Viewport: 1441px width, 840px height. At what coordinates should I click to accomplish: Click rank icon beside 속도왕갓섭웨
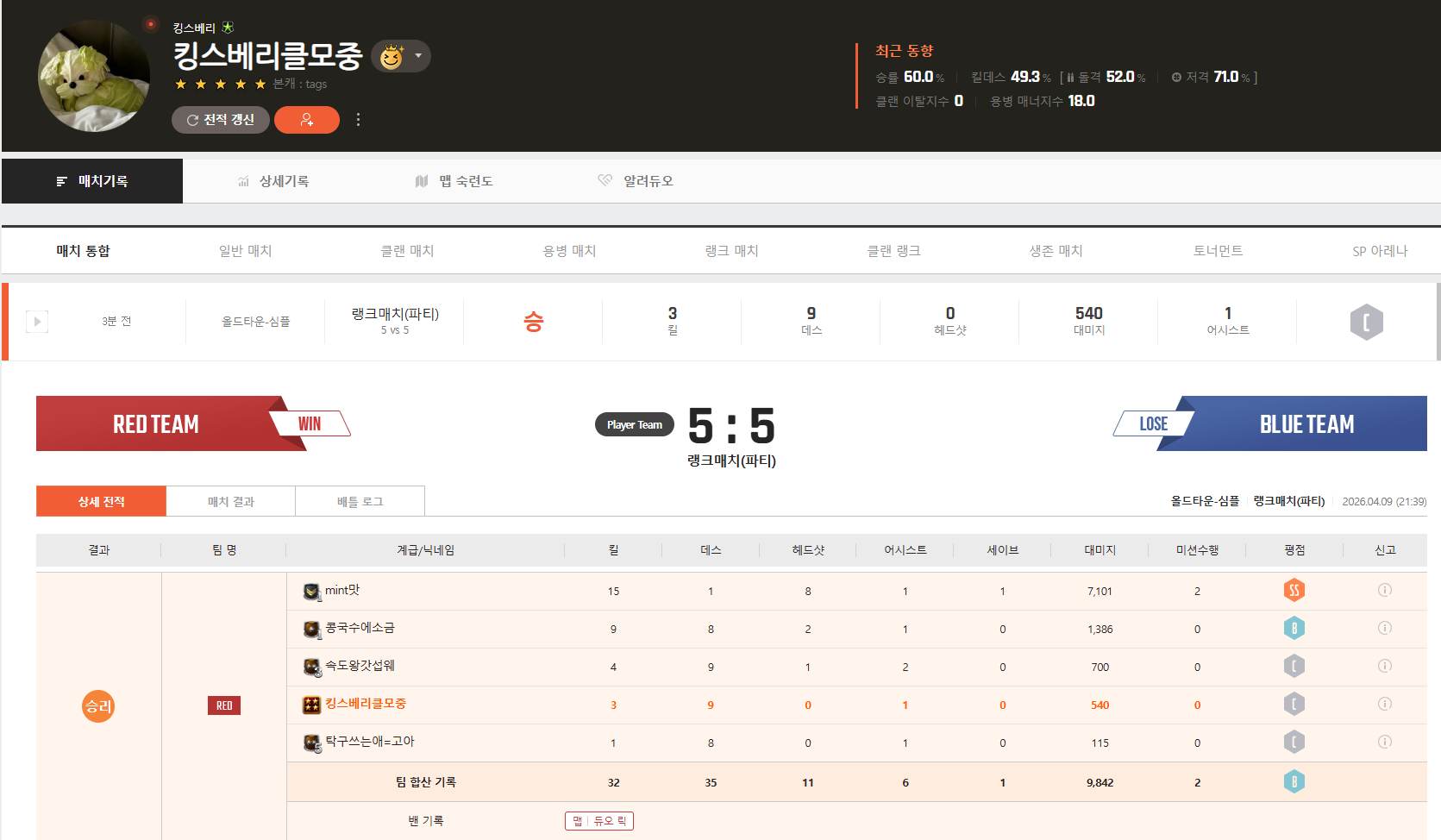tap(312, 667)
